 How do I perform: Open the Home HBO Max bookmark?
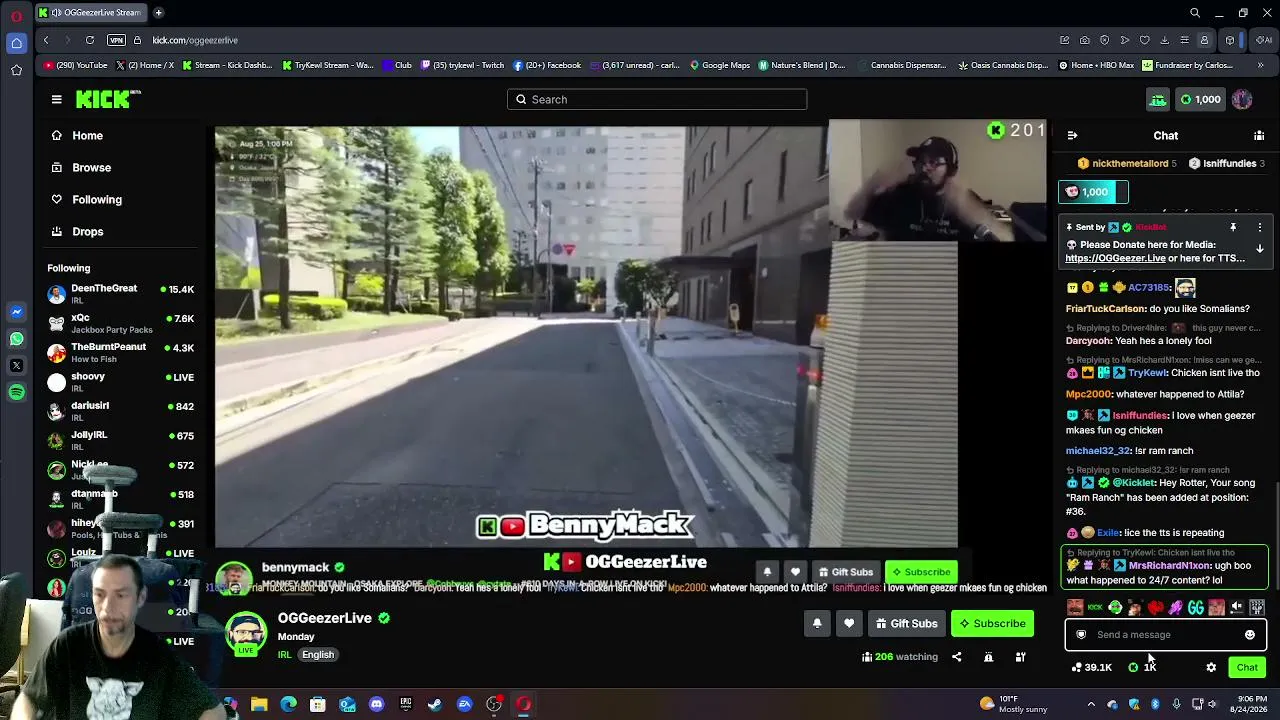point(1096,65)
